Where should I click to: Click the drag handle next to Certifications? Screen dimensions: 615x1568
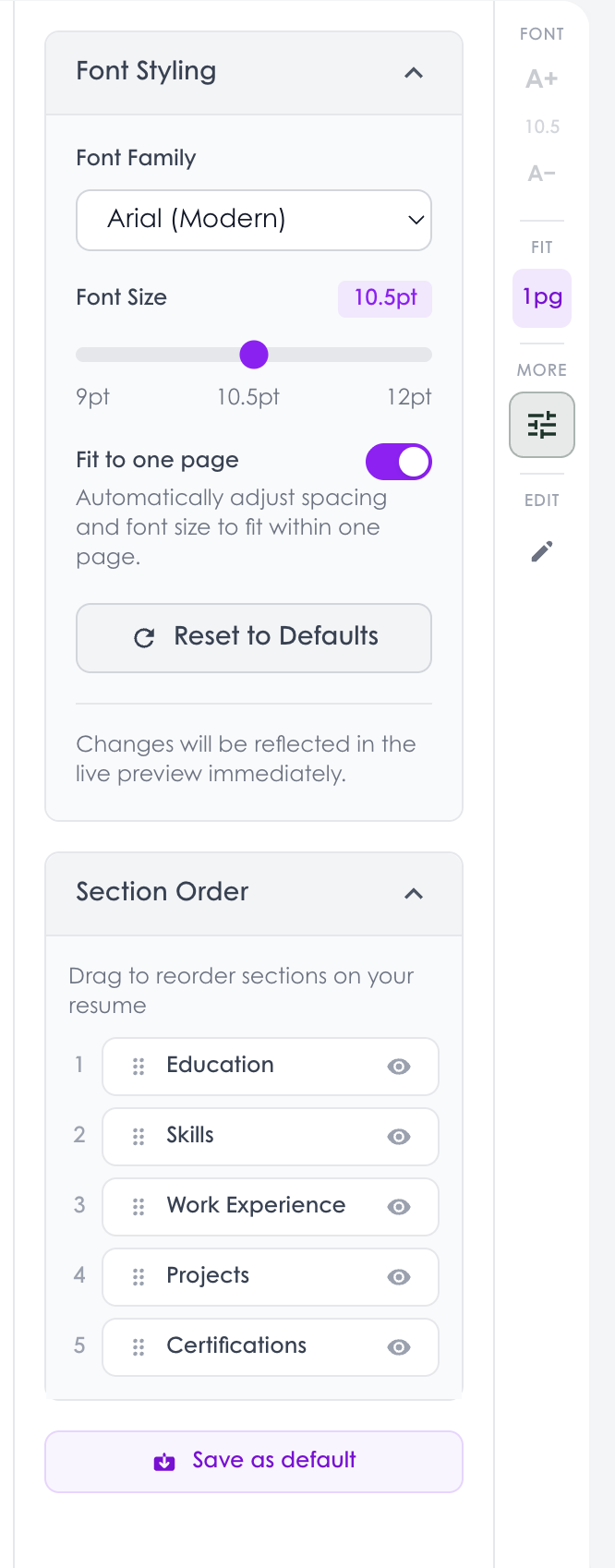(138, 1347)
